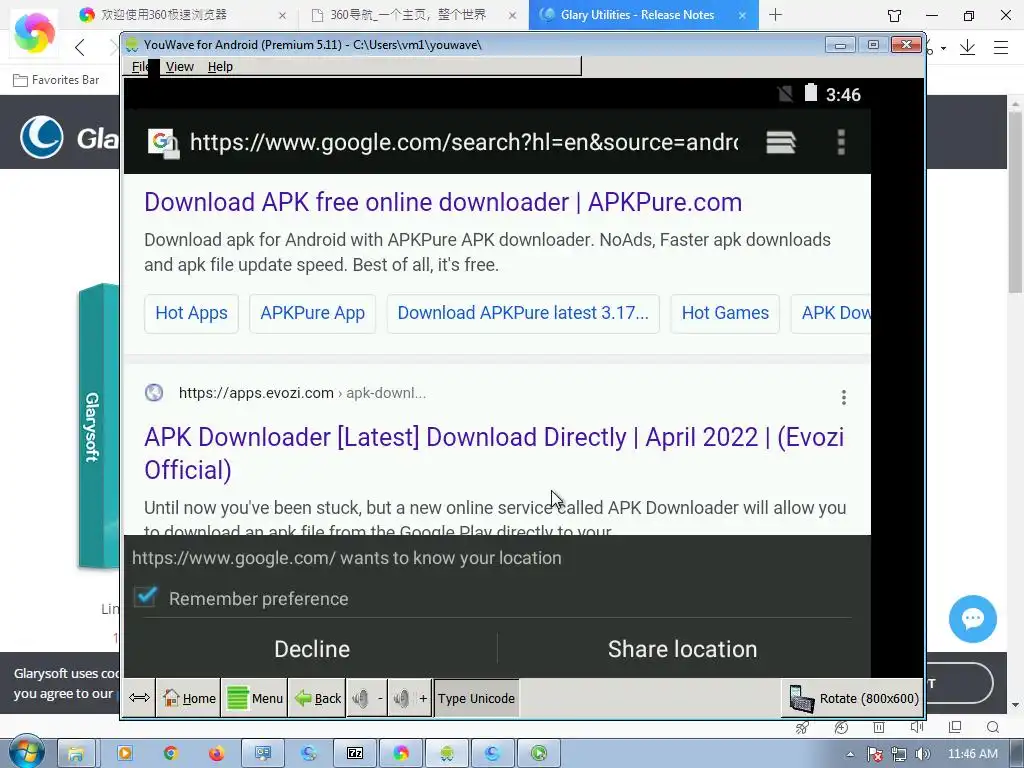Close the 360导航 tab

[513, 15]
